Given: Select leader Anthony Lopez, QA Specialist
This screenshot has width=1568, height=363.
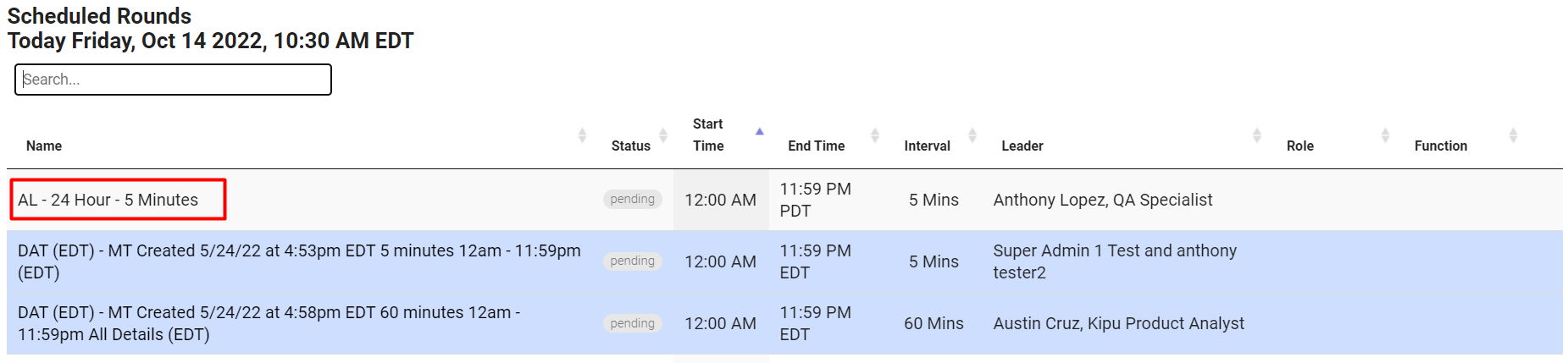Looking at the screenshot, I should pos(1102,200).
